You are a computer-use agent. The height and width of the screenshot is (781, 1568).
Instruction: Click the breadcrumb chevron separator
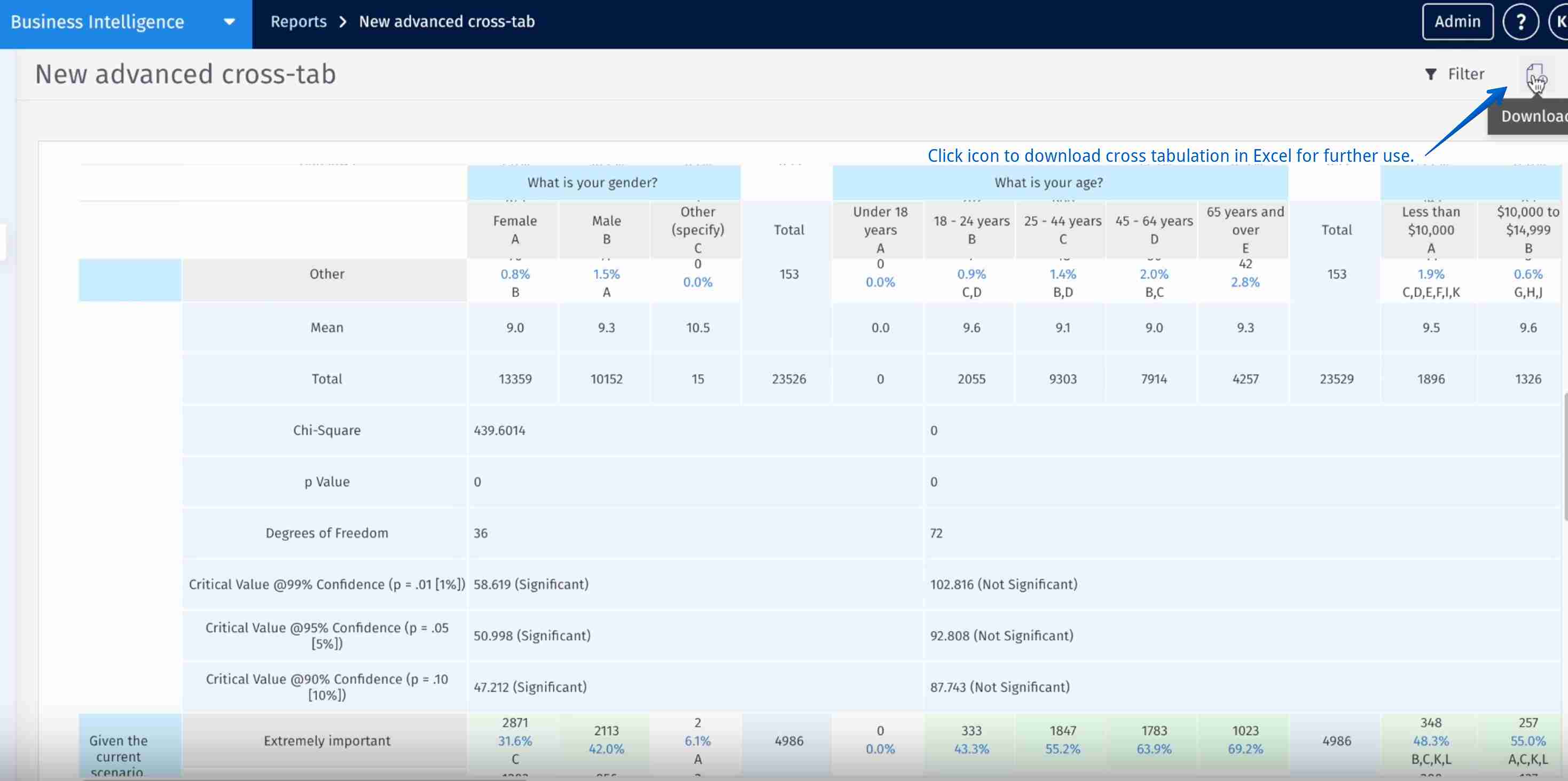click(x=343, y=22)
